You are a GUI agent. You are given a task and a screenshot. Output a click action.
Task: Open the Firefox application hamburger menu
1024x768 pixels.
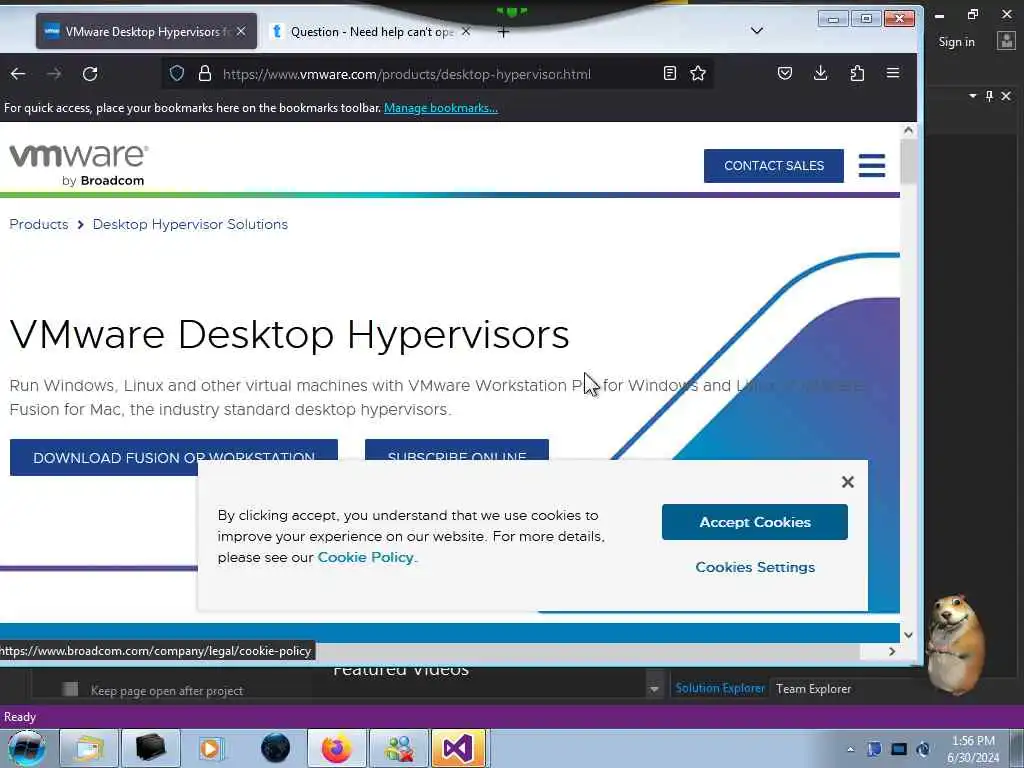(x=893, y=73)
